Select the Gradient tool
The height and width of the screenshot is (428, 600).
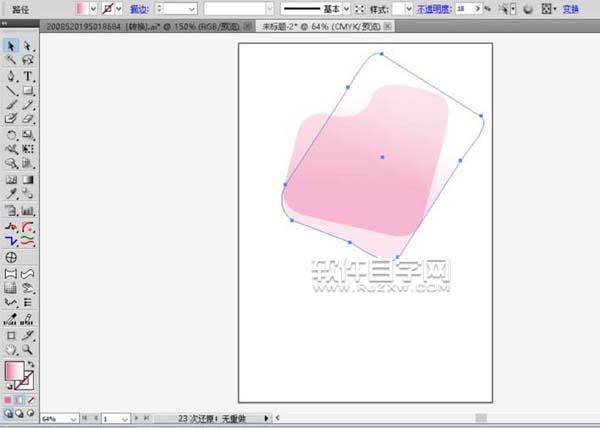click(x=28, y=180)
